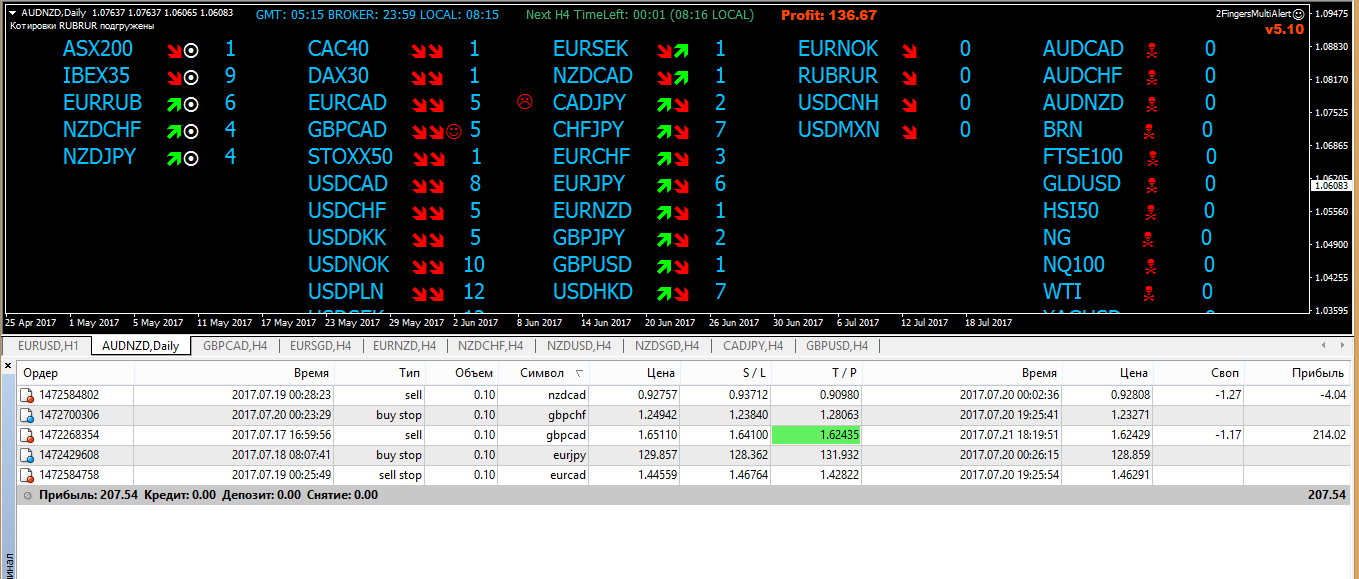Click the smiley icon beside GBPCAD
The image size is (1359, 579).
click(x=453, y=130)
